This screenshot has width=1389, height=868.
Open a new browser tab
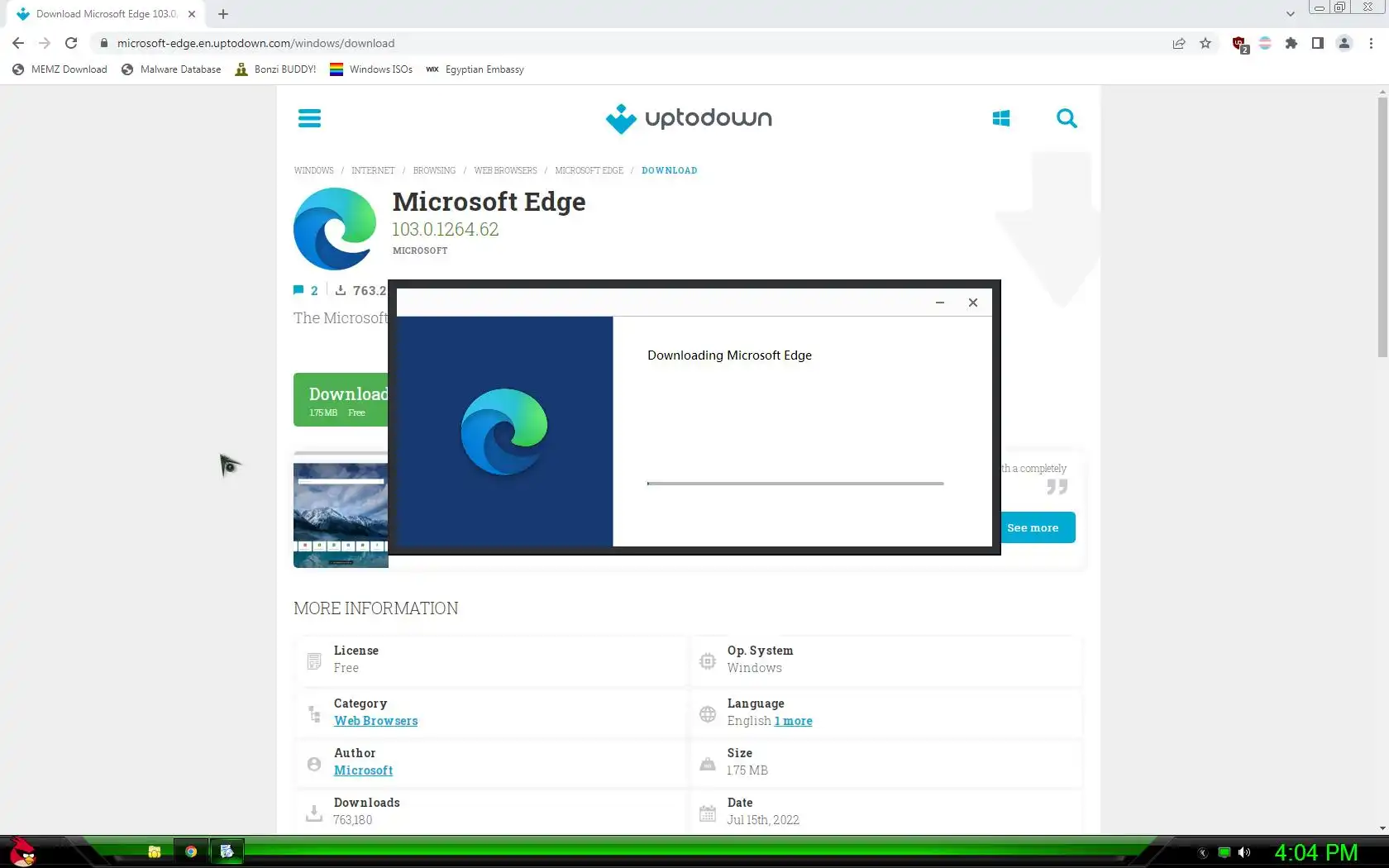click(x=223, y=14)
